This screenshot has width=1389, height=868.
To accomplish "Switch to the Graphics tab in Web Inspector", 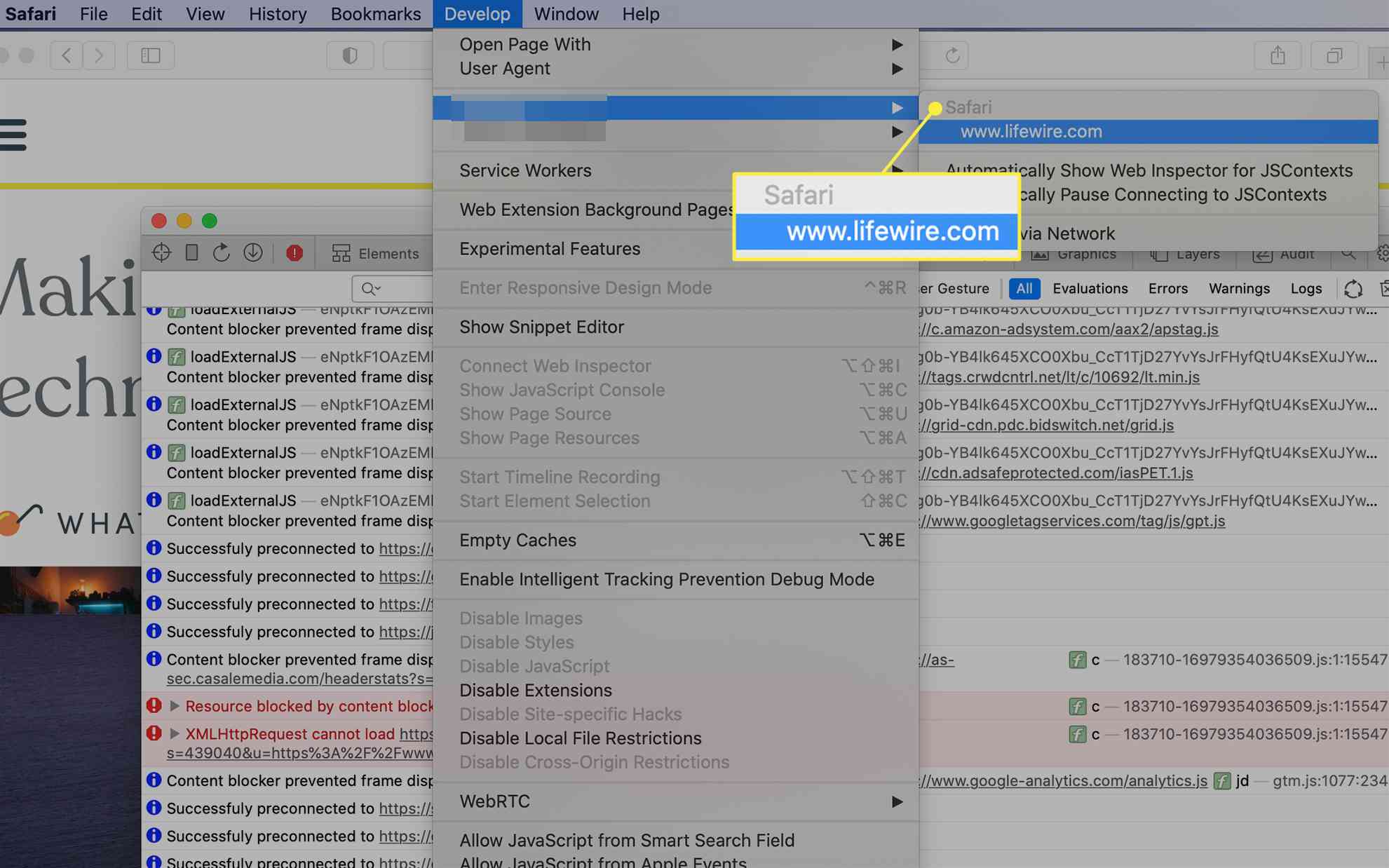I will point(1074,254).
